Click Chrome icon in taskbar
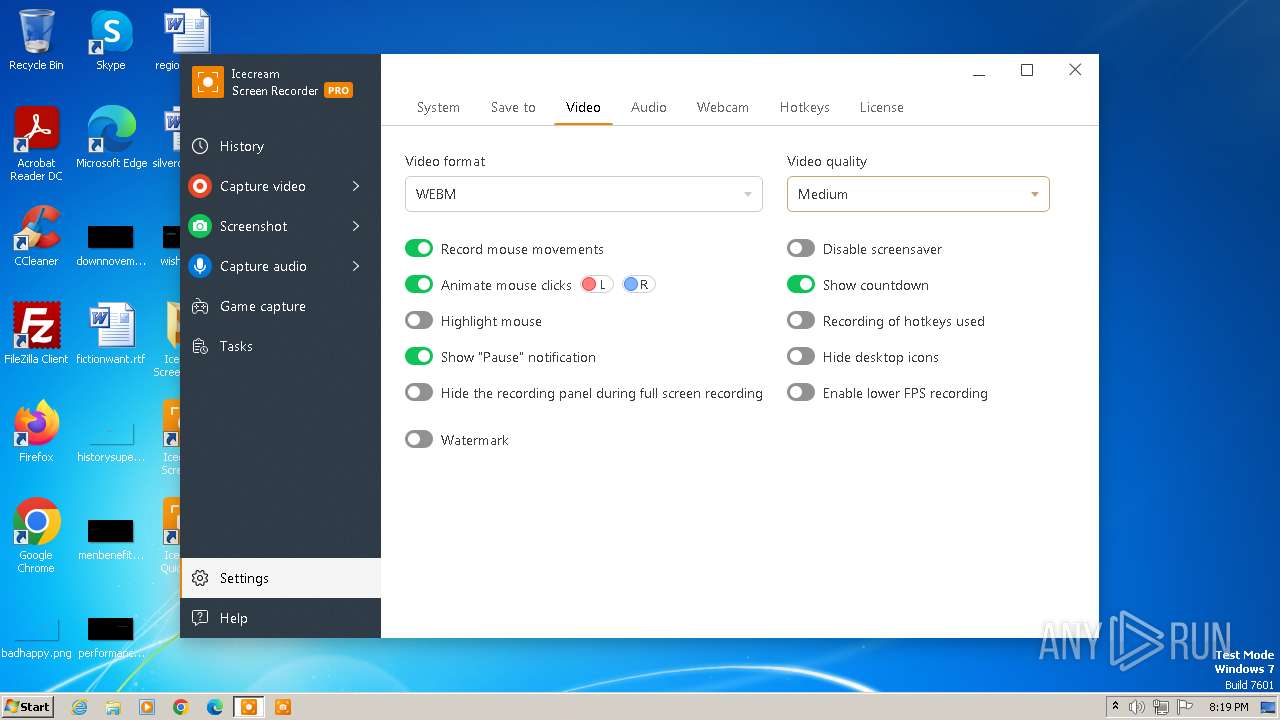This screenshot has height=720, width=1280. (x=181, y=707)
